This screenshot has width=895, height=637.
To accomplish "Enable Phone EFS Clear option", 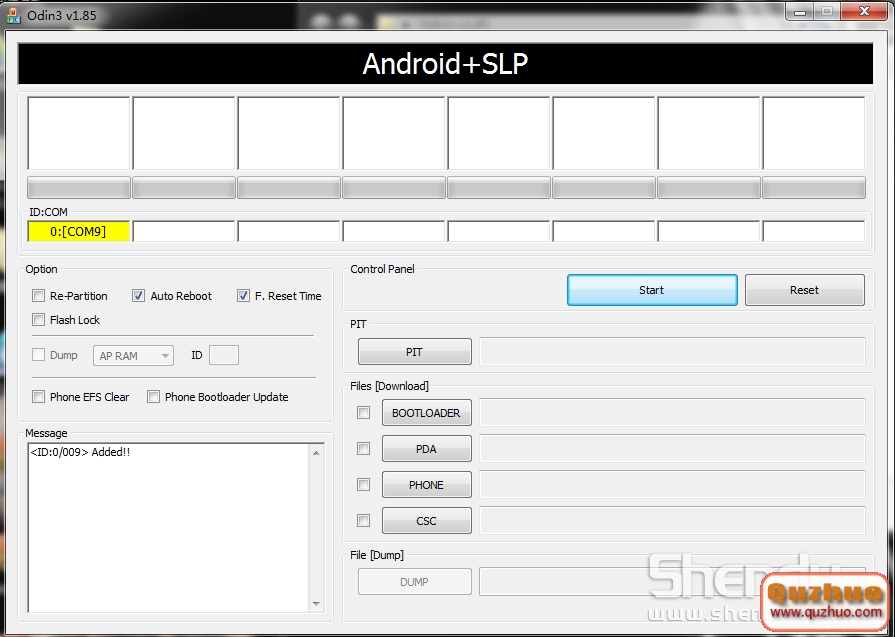I will pyautogui.click(x=38, y=397).
